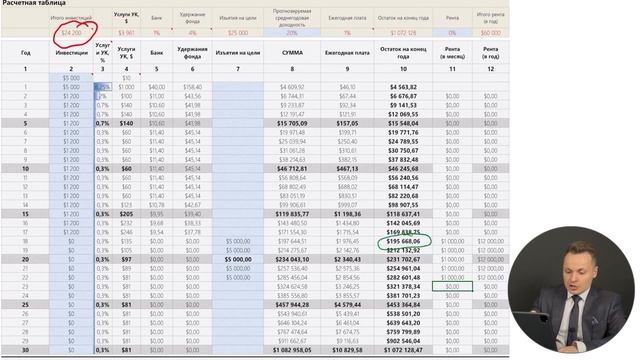Select balance cell $453 364,84
This screenshot has height=360, width=640.
403,305
